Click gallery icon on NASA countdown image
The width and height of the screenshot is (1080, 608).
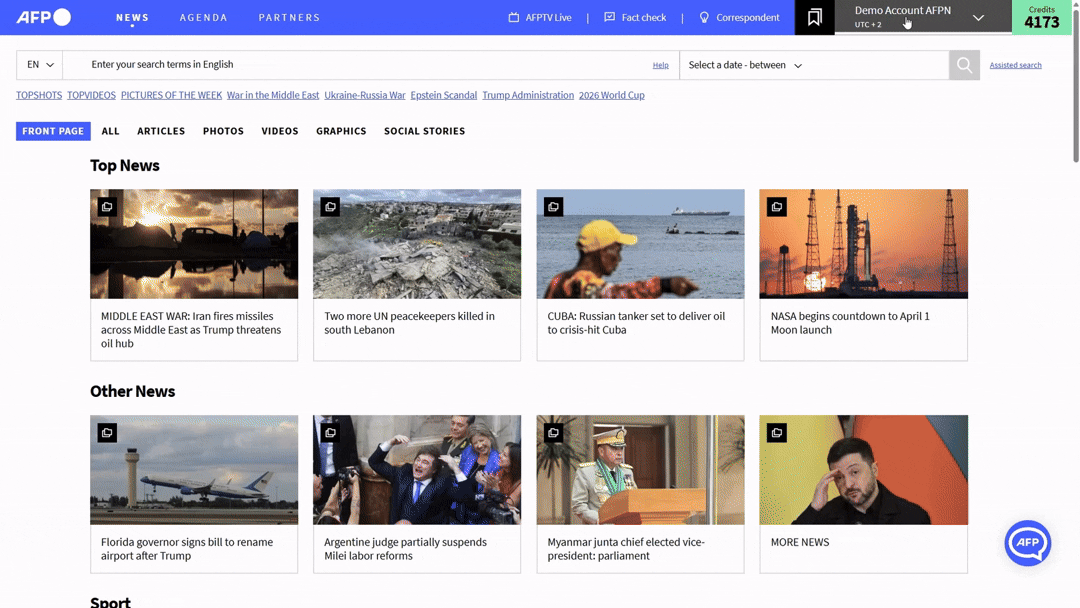click(777, 207)
